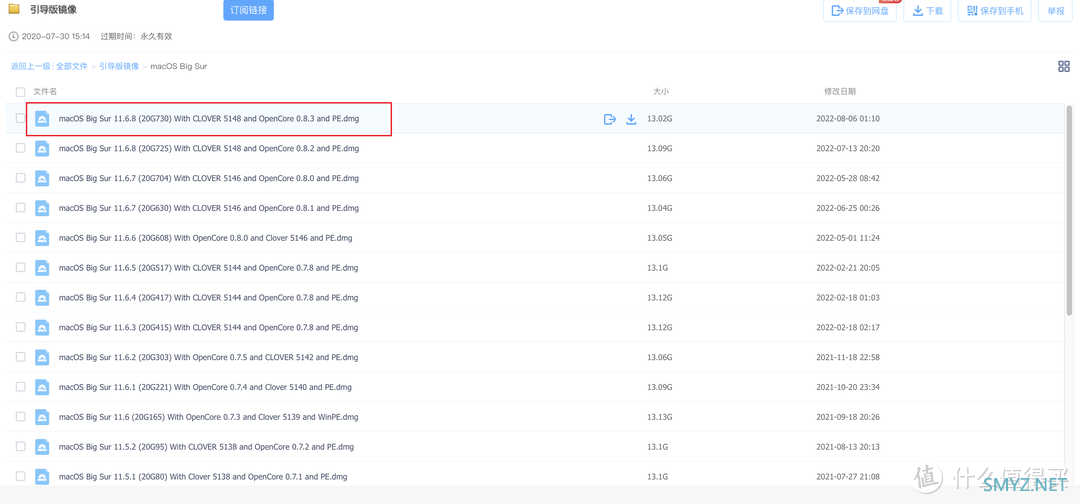Click dmg file icon for 11.6.8 (20G725)
This screenshot has width=1080, height=504.
click(x=42, y=149)
